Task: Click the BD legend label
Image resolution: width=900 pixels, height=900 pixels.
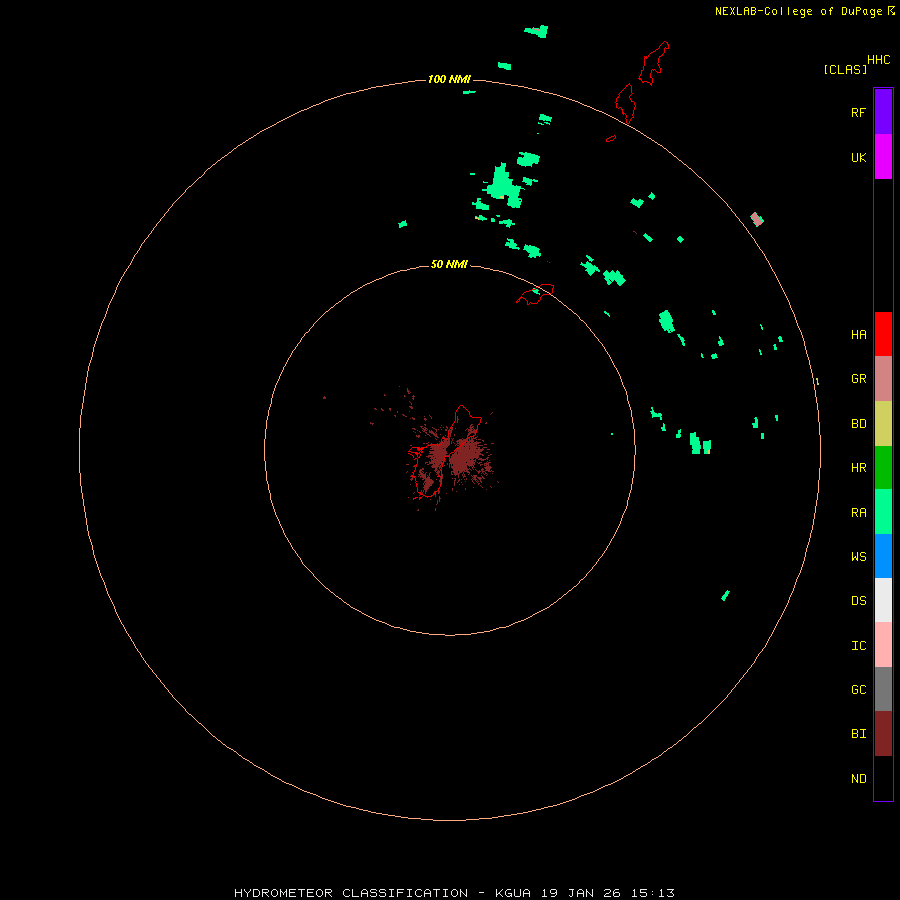Action: tap(859, 424)
